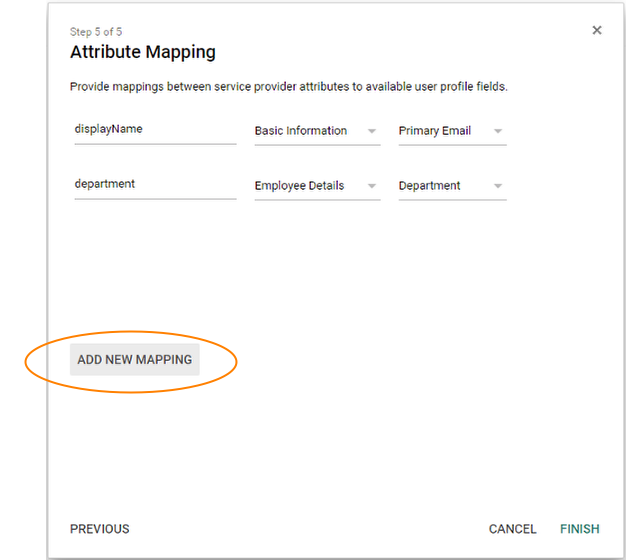Image resolution: width=626 pixels, height=560 pixels.
Task: Go back with the PREVIOUS button
Action: pyautogui.click(x=100, y=529)
